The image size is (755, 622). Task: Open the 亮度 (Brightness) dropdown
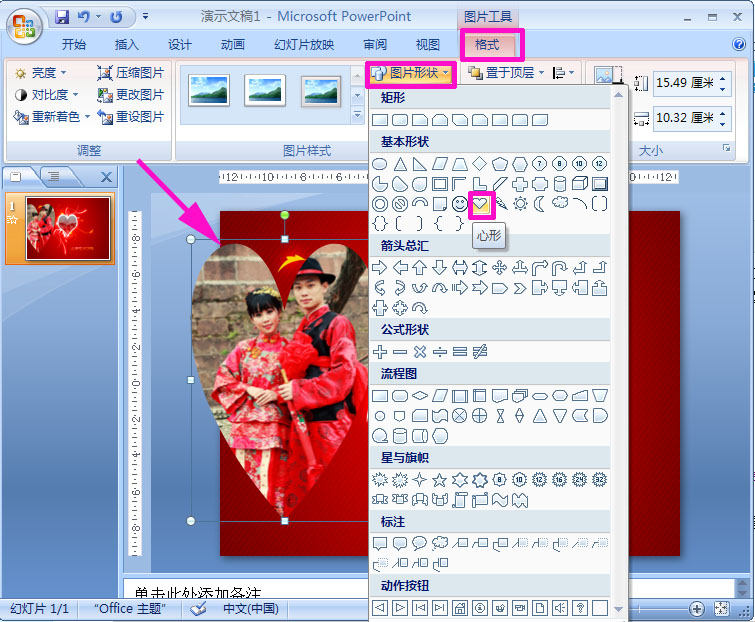[x=42, y=73]
